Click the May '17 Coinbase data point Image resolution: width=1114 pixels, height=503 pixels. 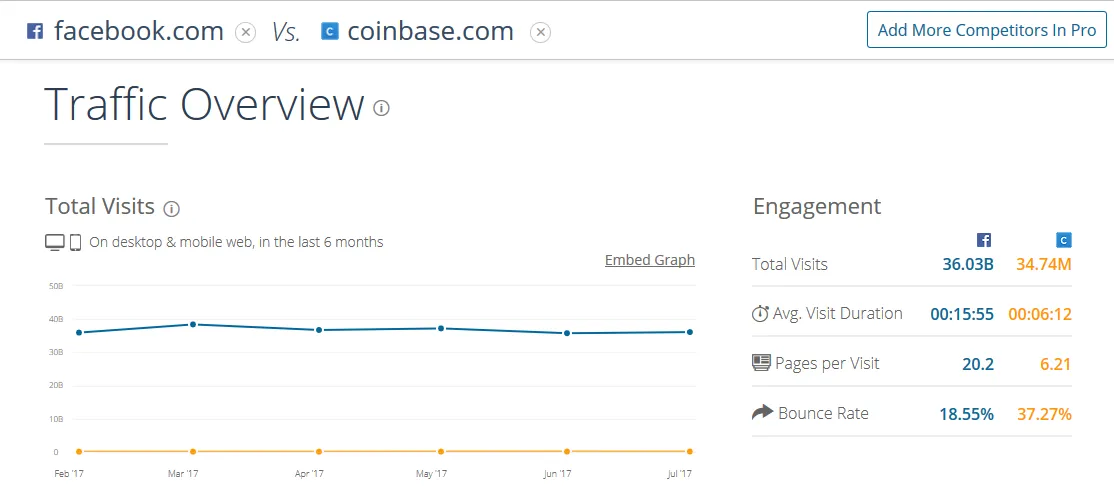tap(440, 451)
